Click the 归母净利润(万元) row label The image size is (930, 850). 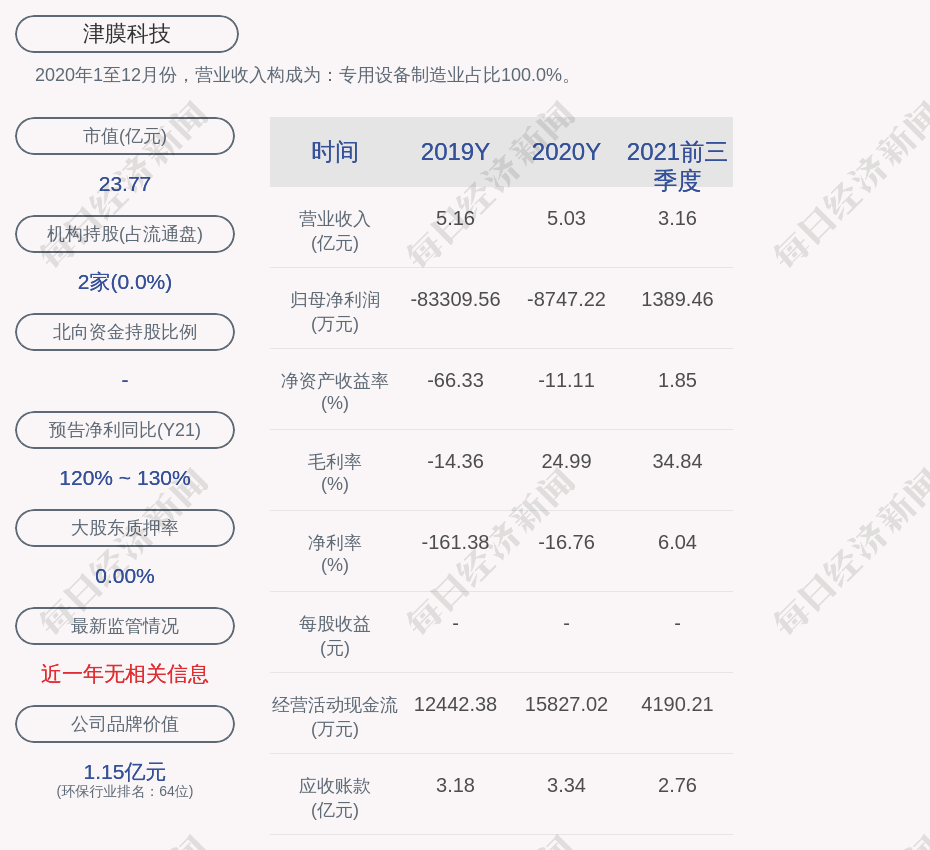point(335,312)
